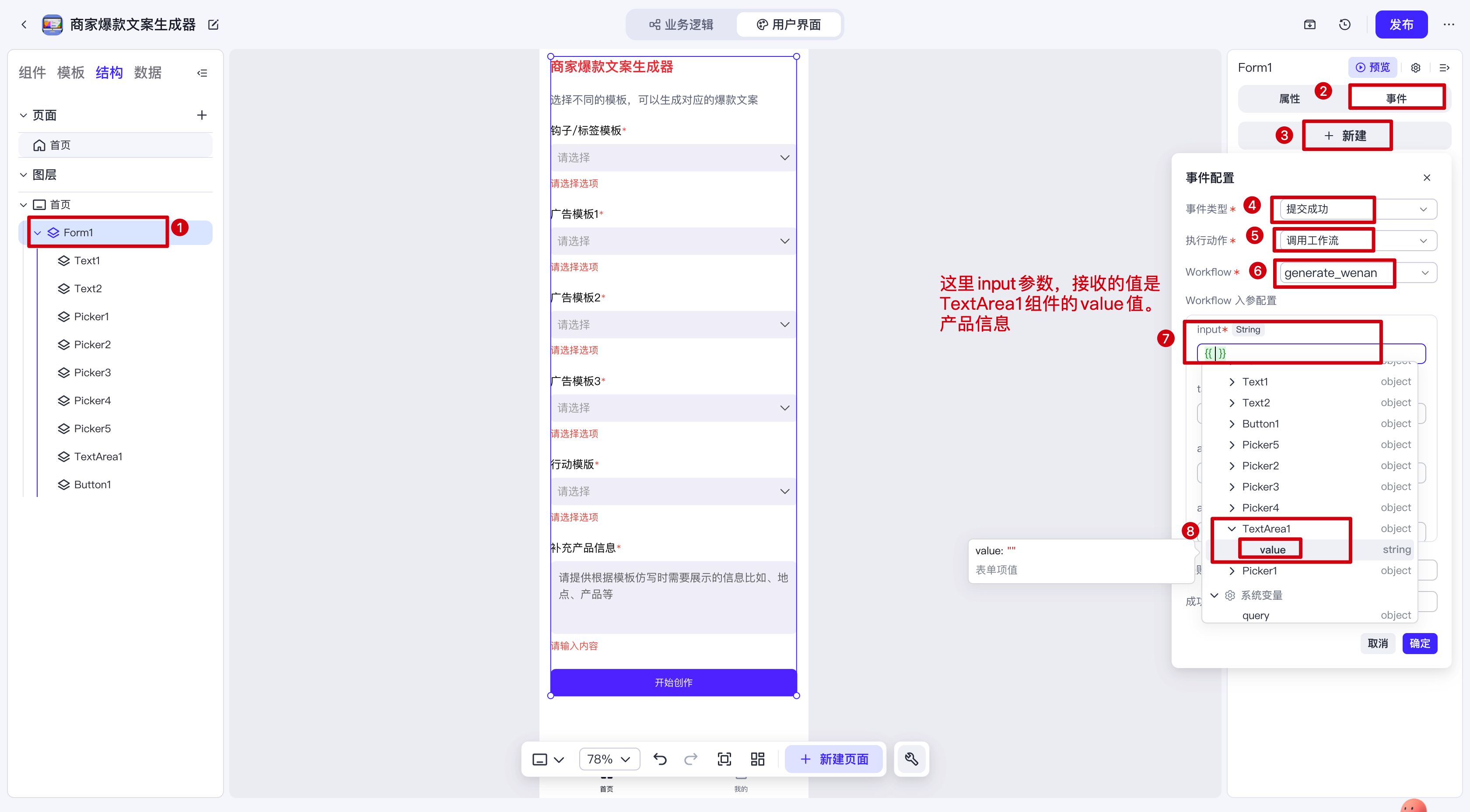Click the wrench debug tool icon
Viewport: 1470px width, 812px height.
pos(911,759)
